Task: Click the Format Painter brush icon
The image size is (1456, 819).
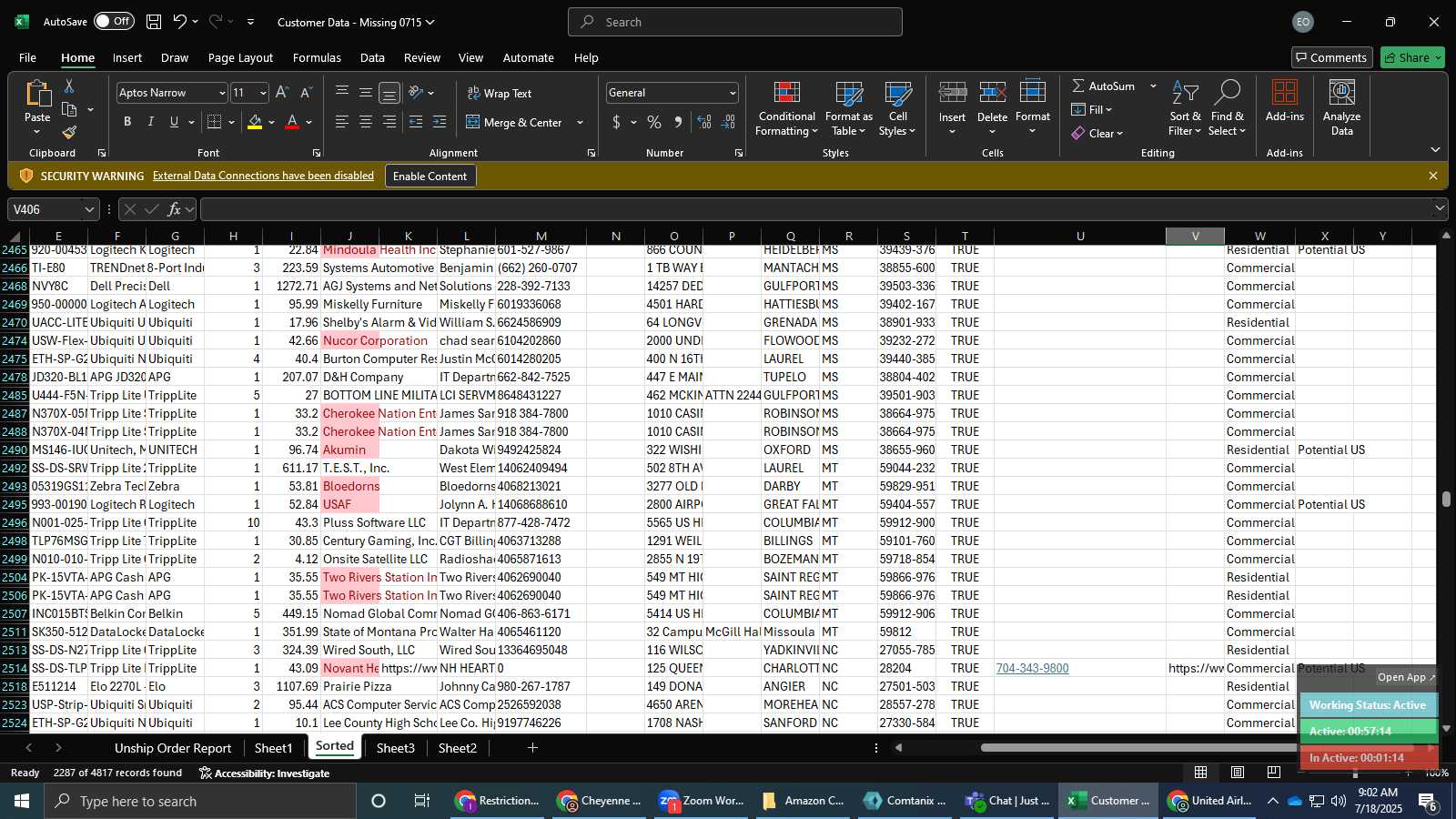Action: (x=69, y=132)
